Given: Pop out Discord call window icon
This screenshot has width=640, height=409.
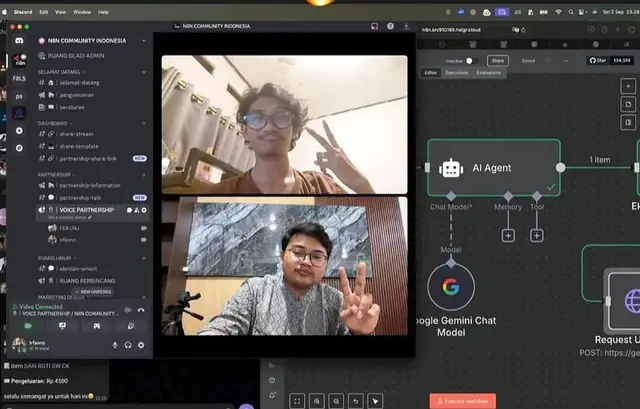Looking at the screenshot, I should [x=374, y=26].
